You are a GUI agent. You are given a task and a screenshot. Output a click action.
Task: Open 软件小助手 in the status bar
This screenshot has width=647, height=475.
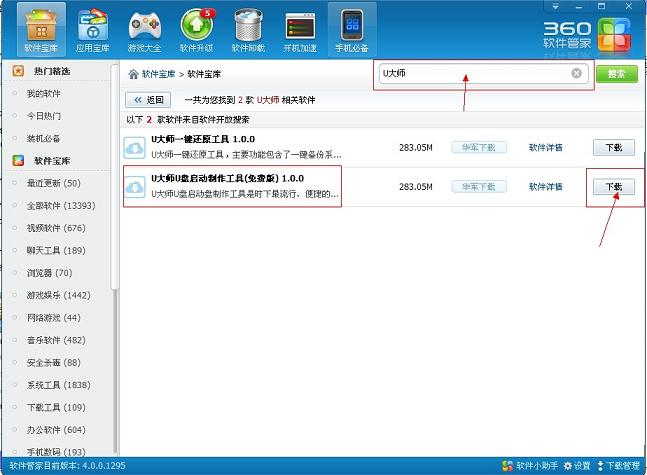(x=530, y=466)
